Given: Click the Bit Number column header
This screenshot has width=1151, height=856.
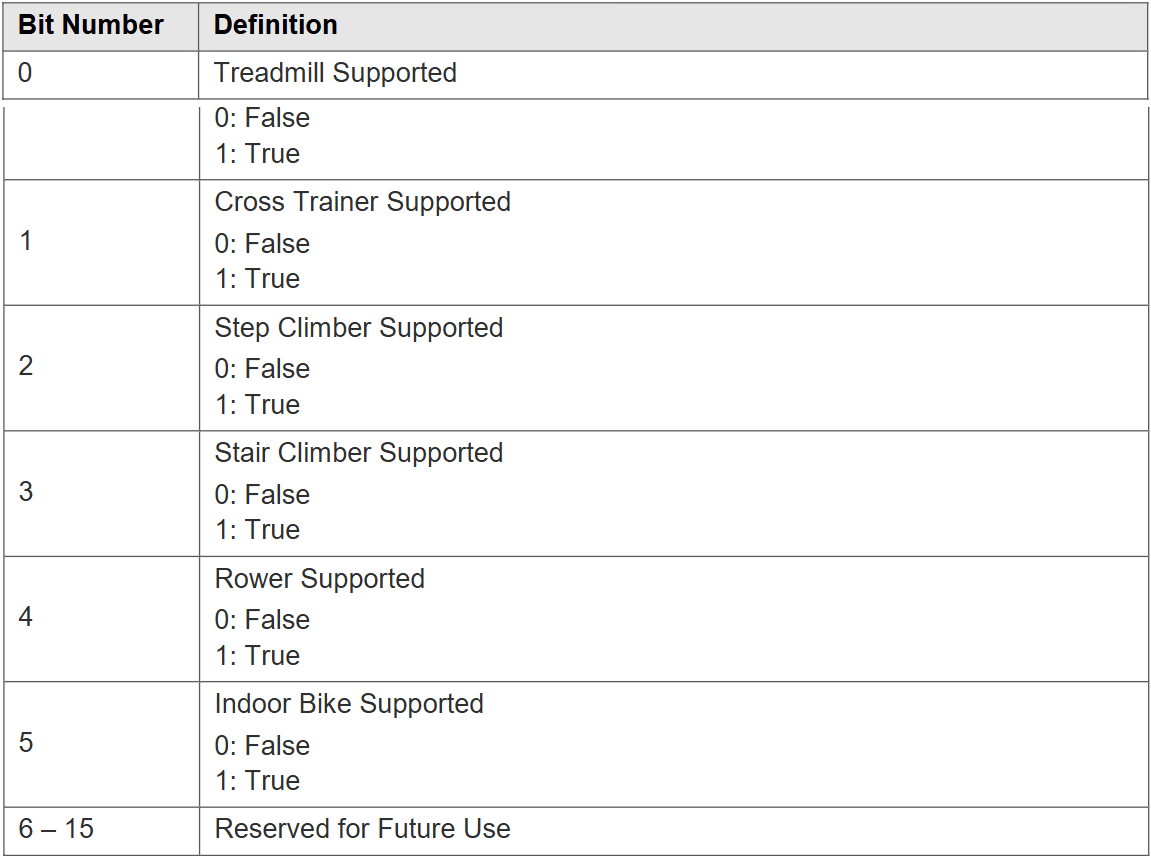Looking at the screenshot, I should (x=91, y=26).
